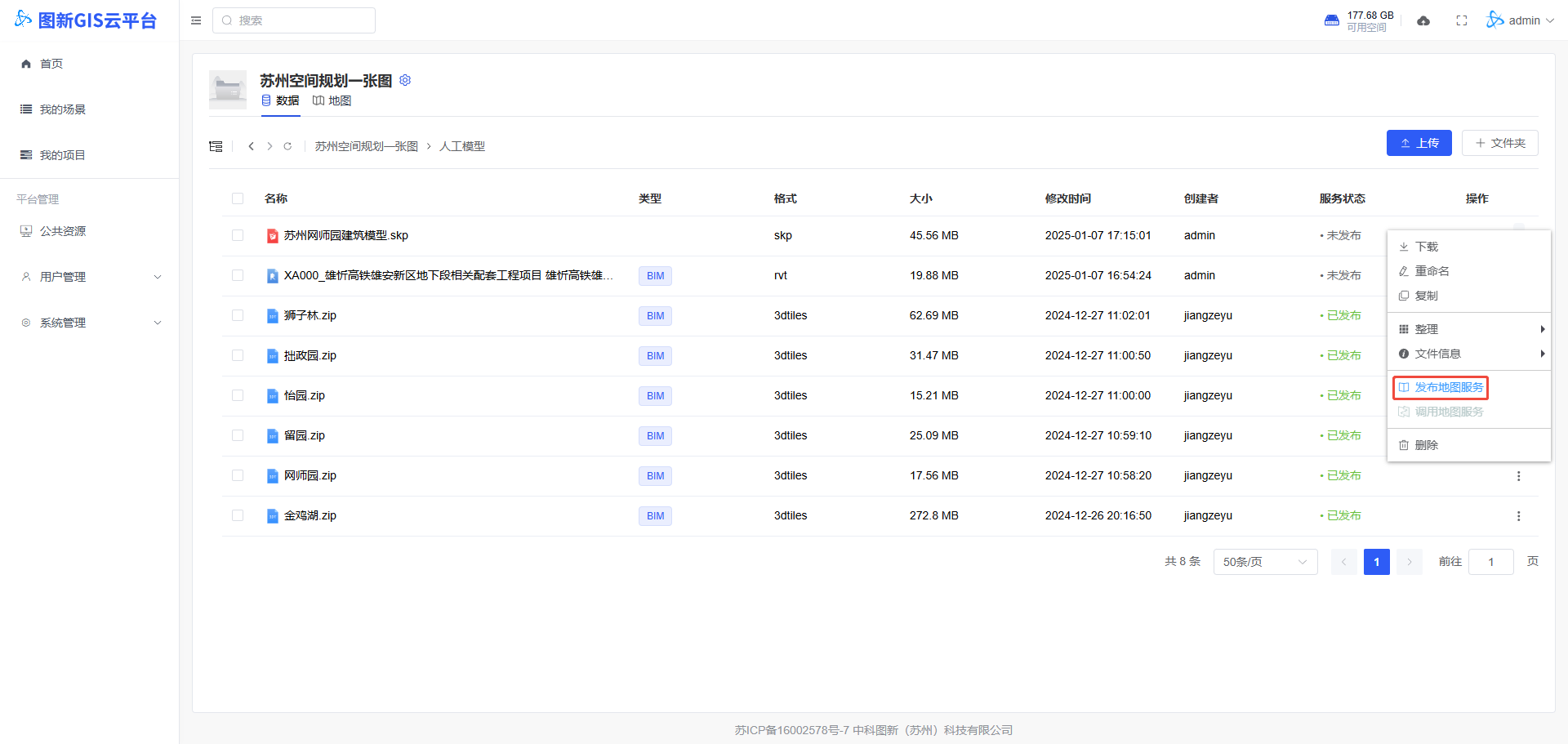Switch to the 地图 tab

coord(332,100)
